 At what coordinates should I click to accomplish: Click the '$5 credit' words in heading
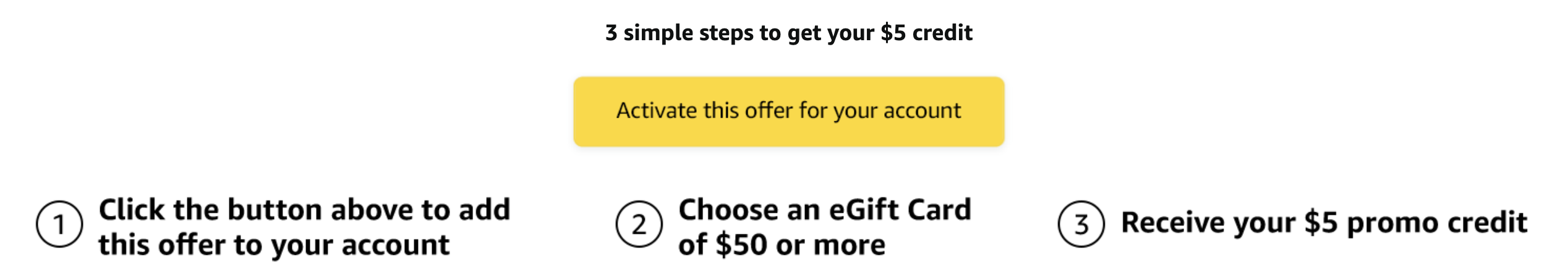click(x=926, y=32)
